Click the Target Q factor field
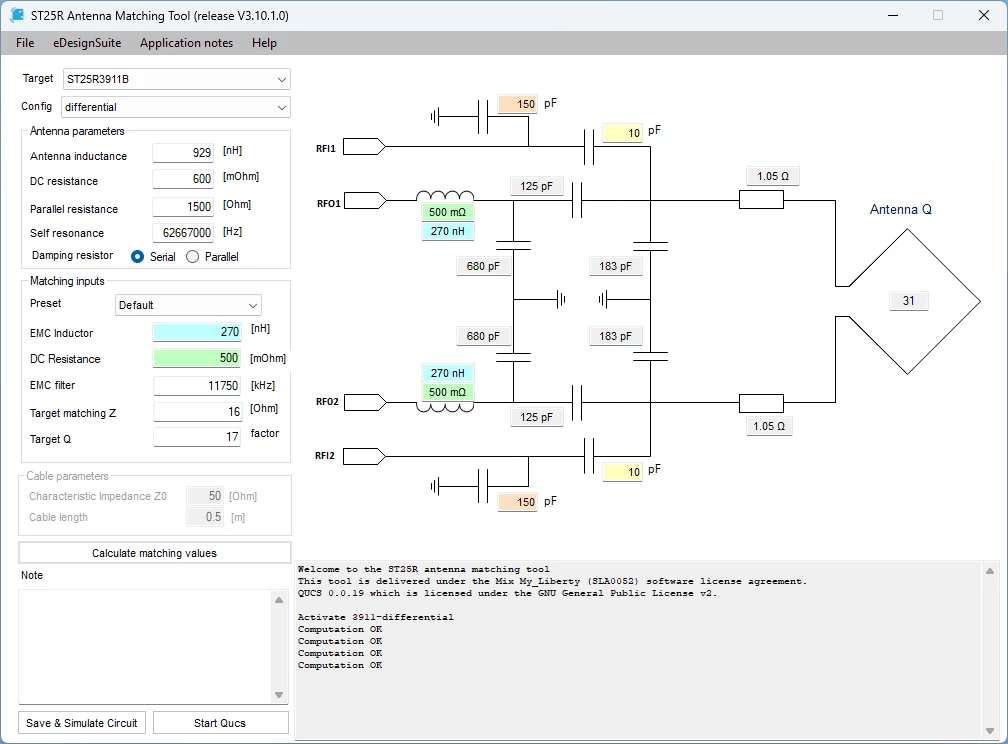This screenshot has height=744, width=1008. (197, 437)
